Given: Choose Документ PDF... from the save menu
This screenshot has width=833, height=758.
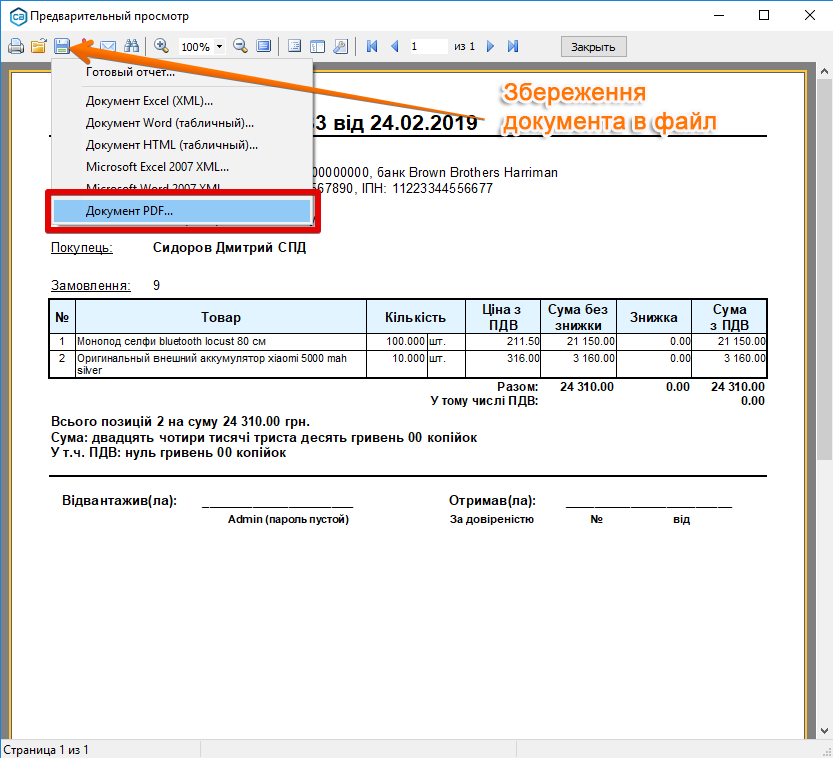Looking at the screenshot, I should (182, 211).
